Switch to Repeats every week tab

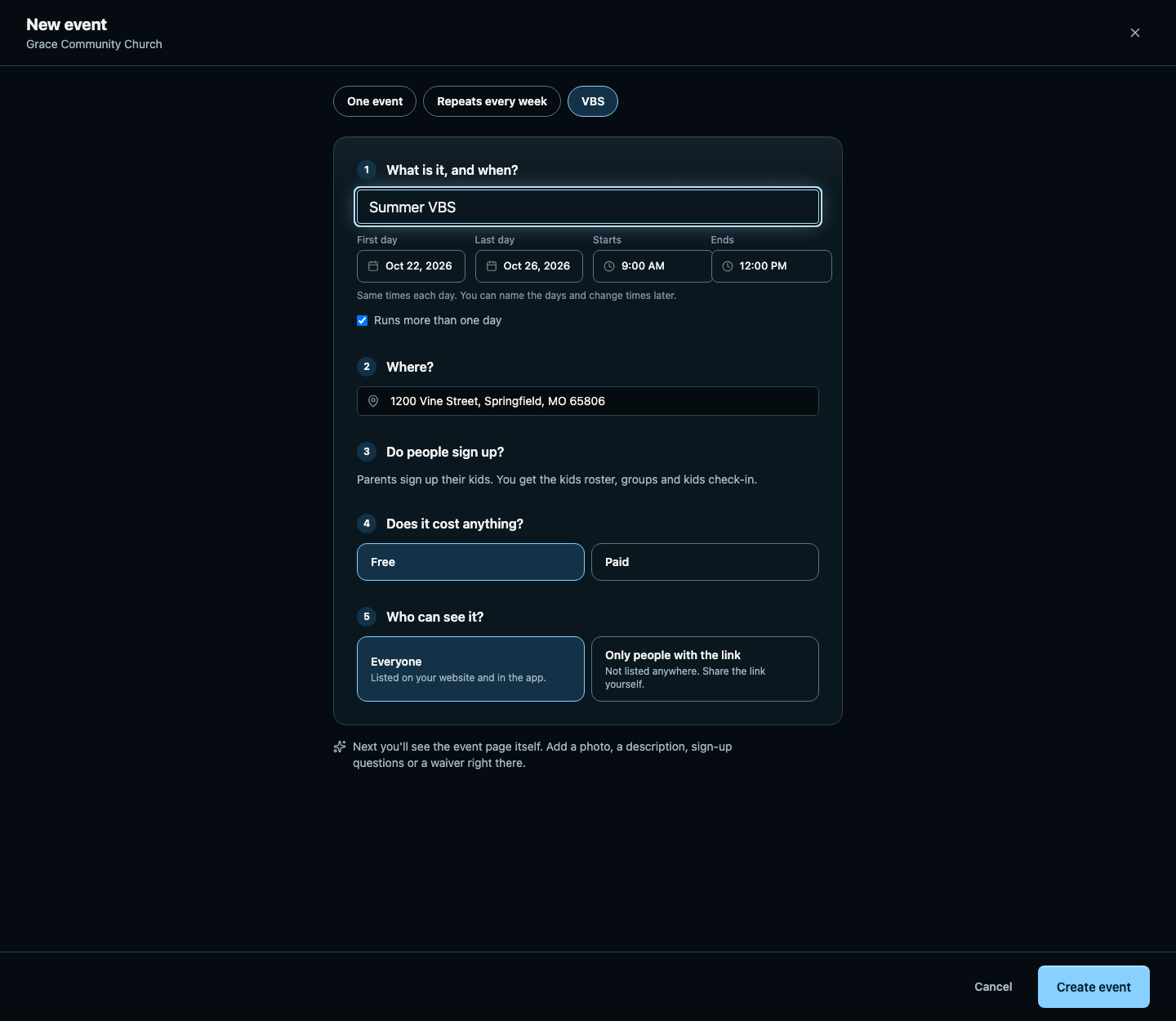click(492, 101)
